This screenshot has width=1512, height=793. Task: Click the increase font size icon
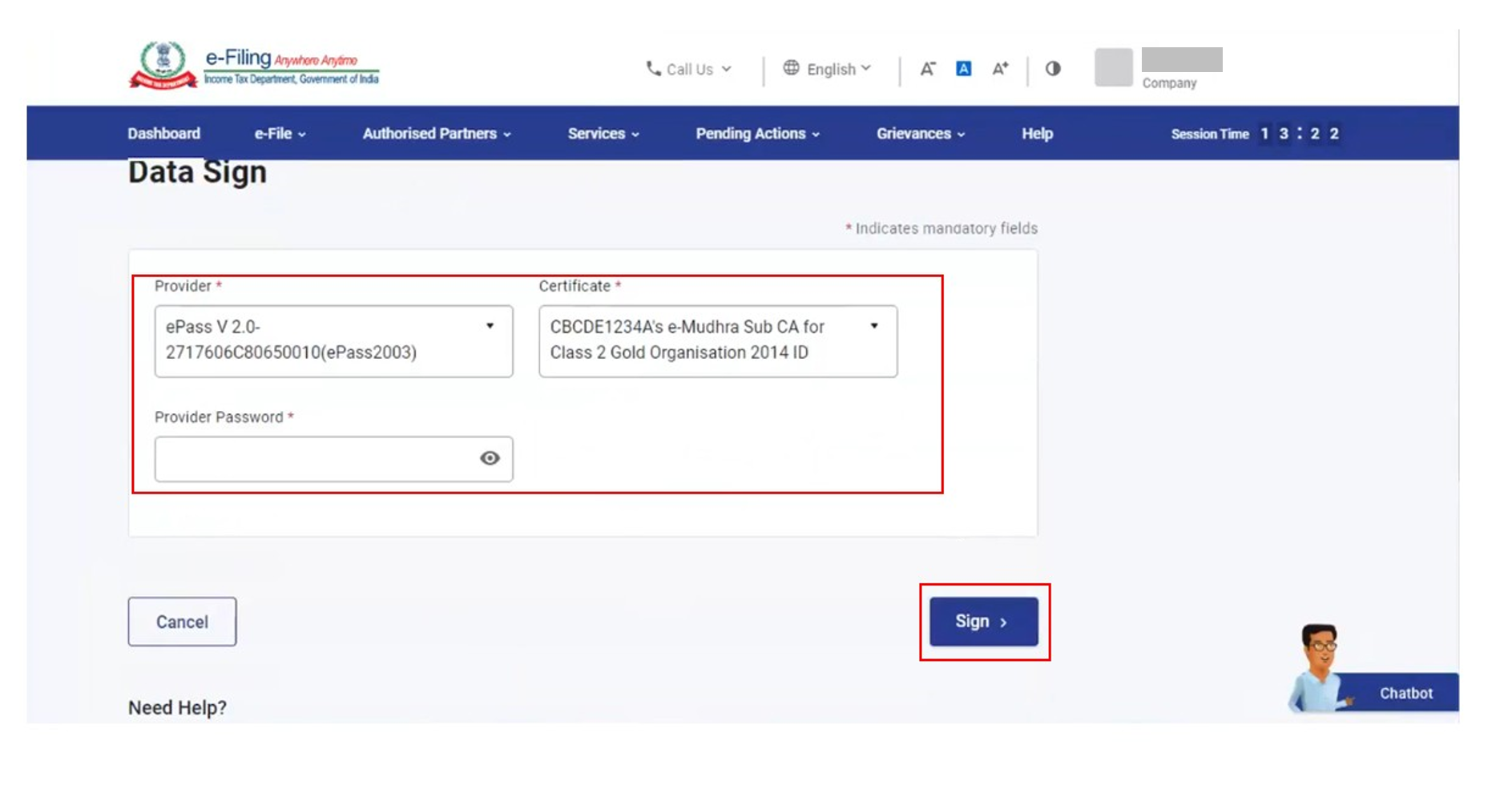pos(1000,69)
